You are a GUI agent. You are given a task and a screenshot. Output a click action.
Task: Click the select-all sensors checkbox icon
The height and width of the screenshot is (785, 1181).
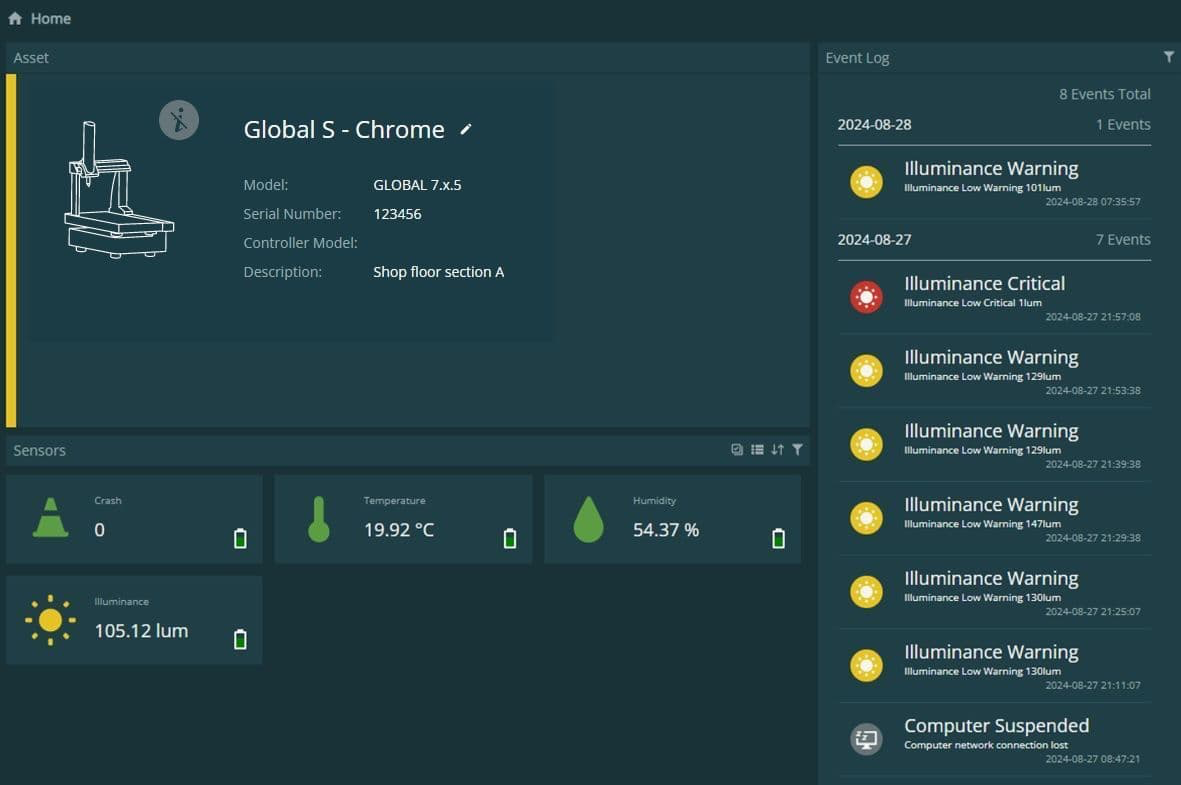(x=737, y=450)
